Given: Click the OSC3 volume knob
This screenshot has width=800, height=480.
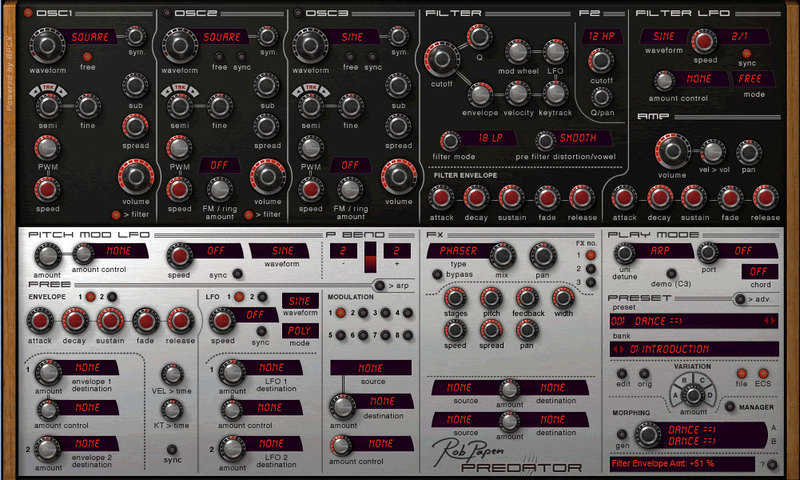Looking at the screenshot, I should click(x=398, y=176).
